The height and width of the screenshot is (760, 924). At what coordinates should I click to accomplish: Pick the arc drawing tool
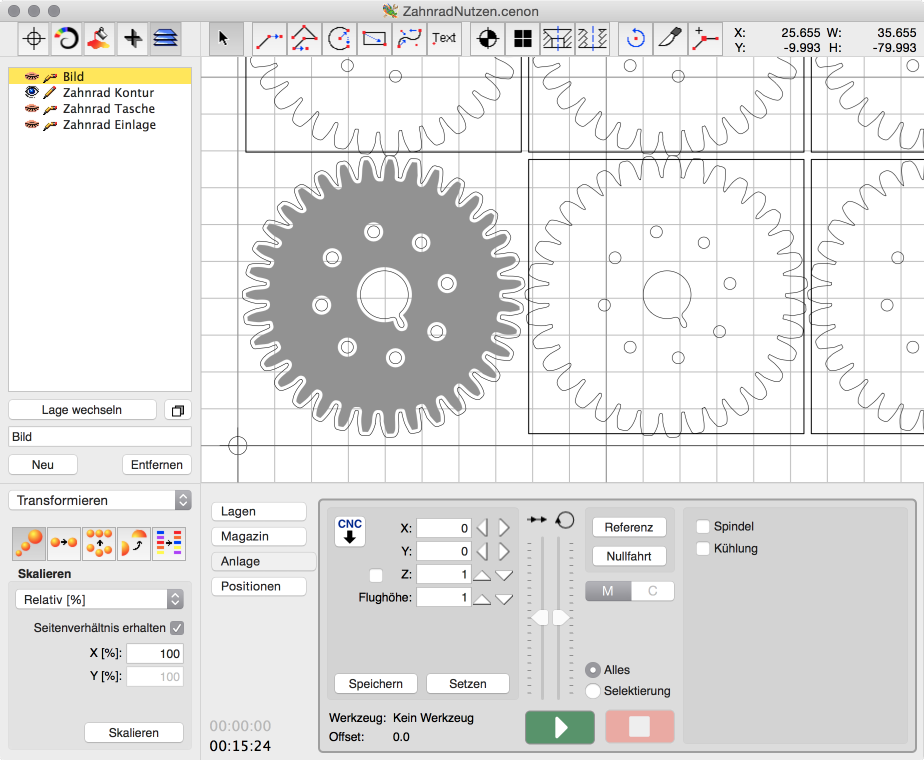click(x=339, y=39)
